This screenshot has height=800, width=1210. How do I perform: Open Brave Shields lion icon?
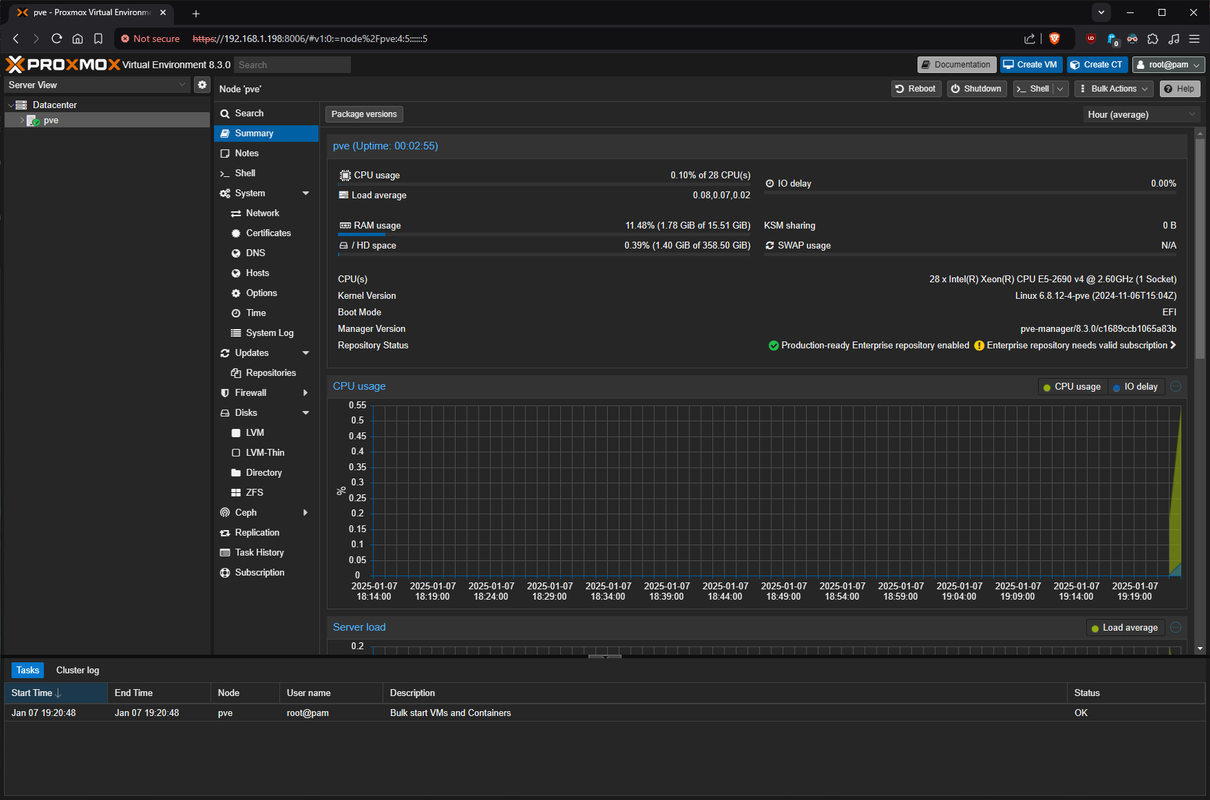(x=1054, y=38)
